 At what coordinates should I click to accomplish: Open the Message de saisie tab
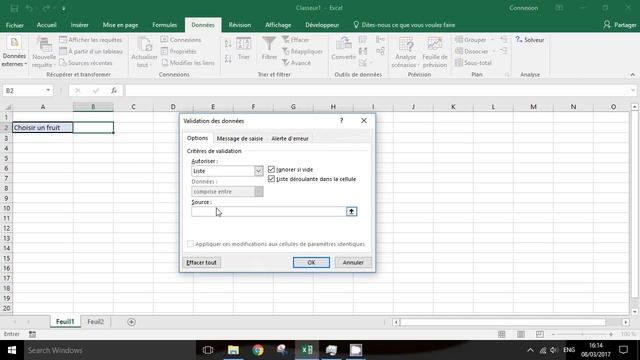[x=240, y=138]
